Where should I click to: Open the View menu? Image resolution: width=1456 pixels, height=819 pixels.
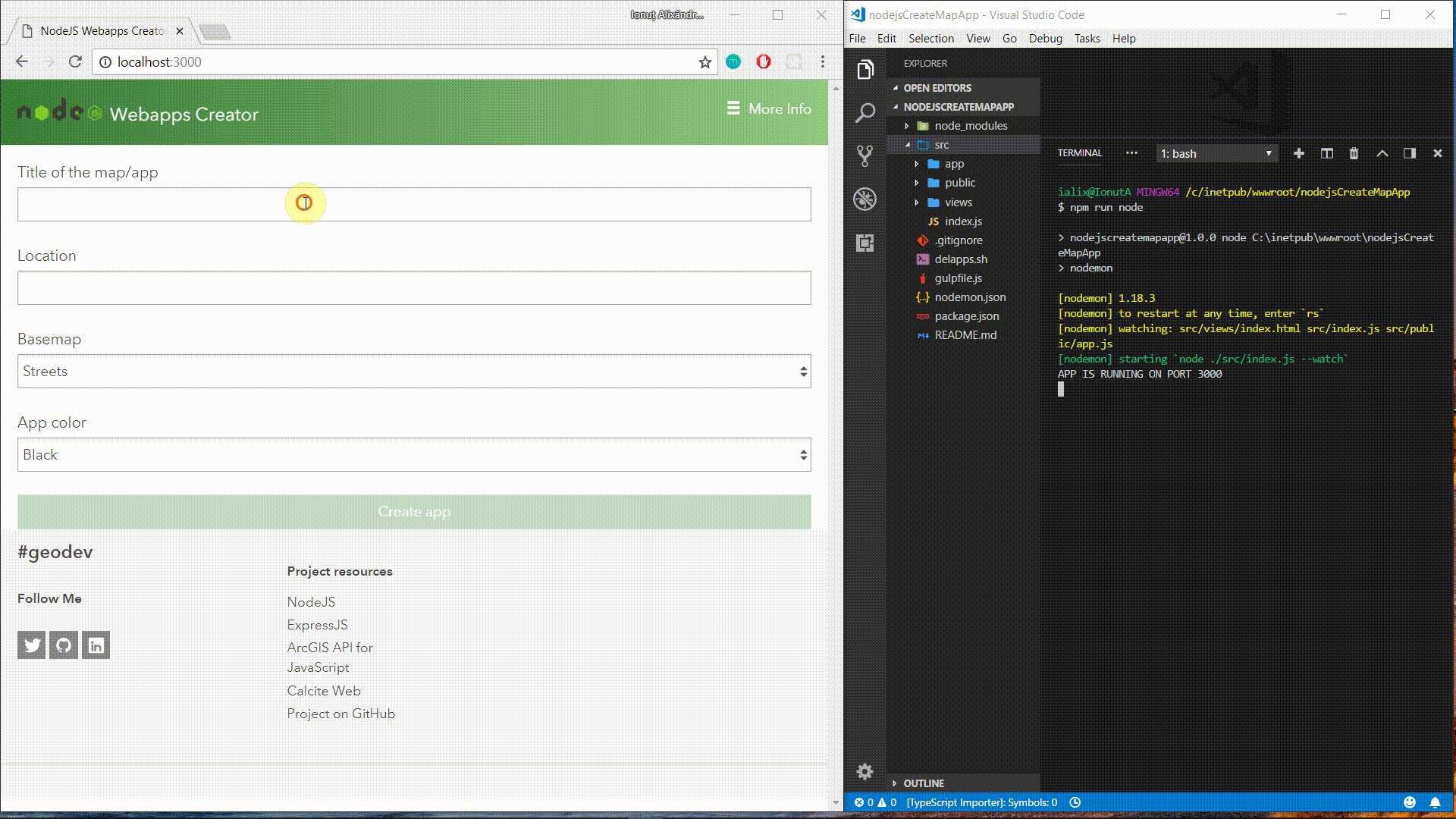(978, 39)
